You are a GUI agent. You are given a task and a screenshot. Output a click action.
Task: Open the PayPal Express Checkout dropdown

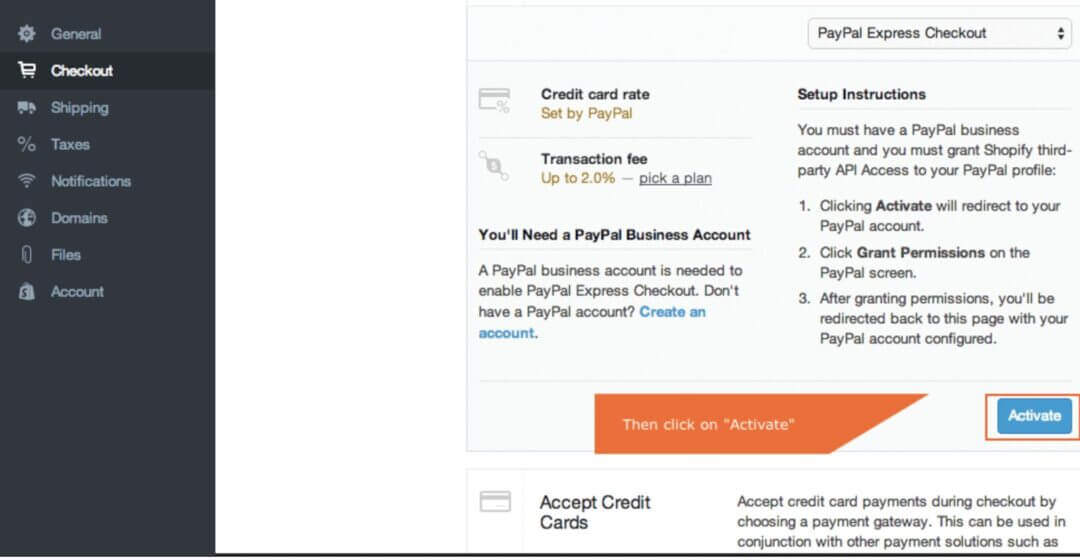pyautogui.click(x=939, y=33)
